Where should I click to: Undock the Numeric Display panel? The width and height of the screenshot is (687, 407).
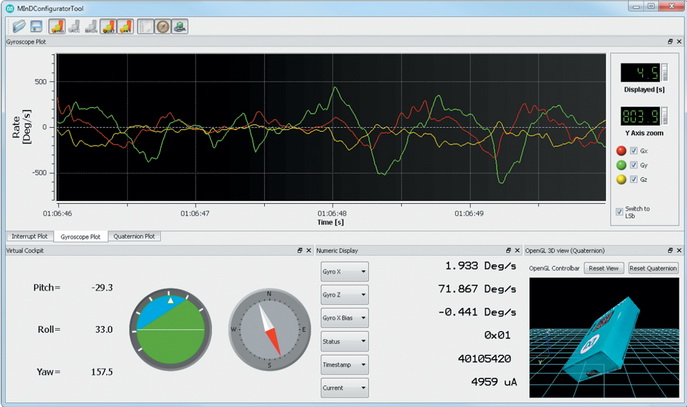pos(508,251)
